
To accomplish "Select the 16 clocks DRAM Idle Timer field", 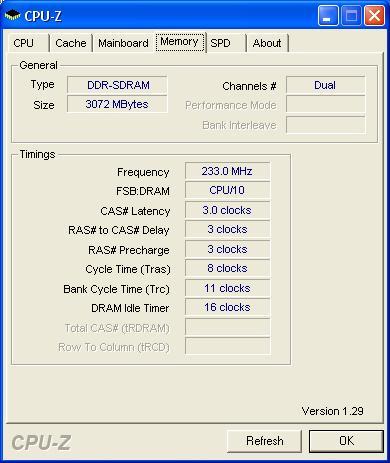I will coord(227,307).
